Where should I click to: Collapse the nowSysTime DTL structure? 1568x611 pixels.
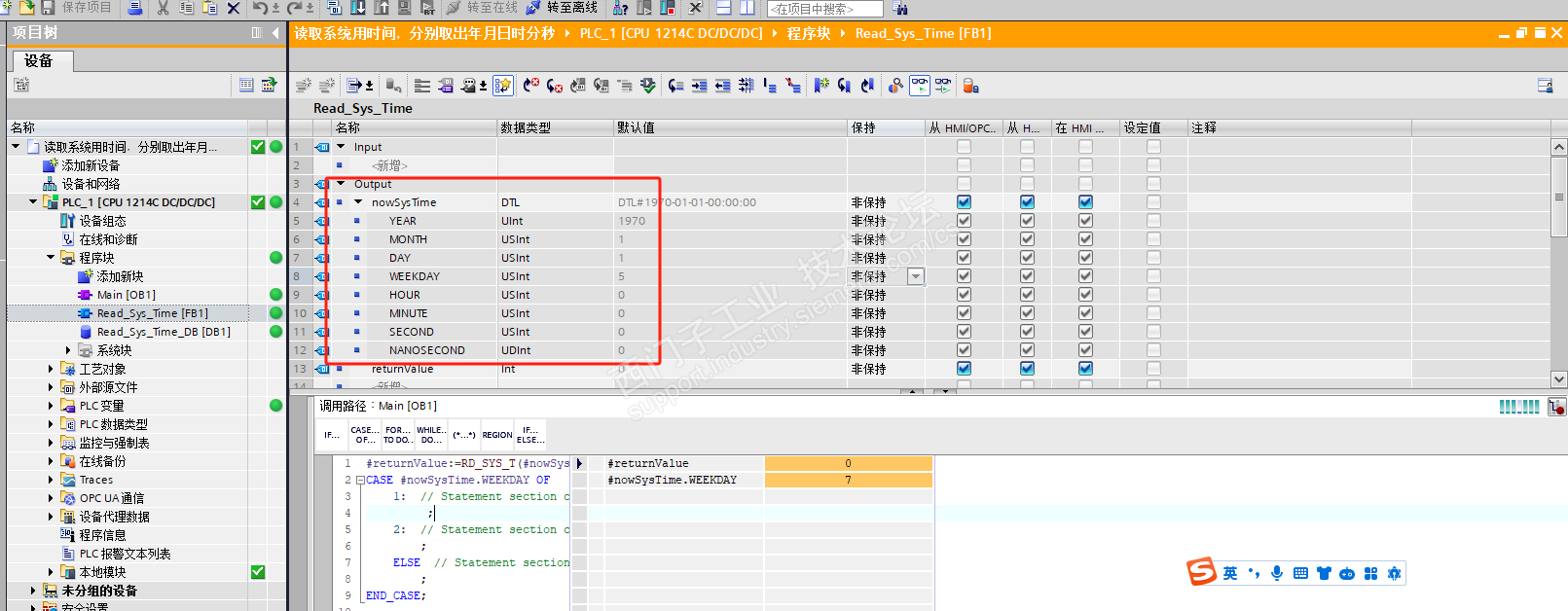pyautogui.click(x=358, y=202)
